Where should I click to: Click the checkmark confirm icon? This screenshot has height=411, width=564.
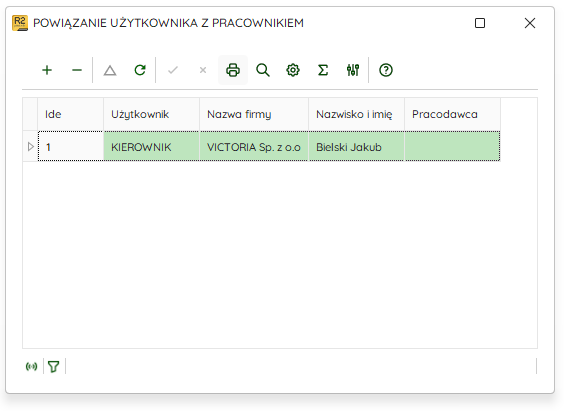click(173, 70)
